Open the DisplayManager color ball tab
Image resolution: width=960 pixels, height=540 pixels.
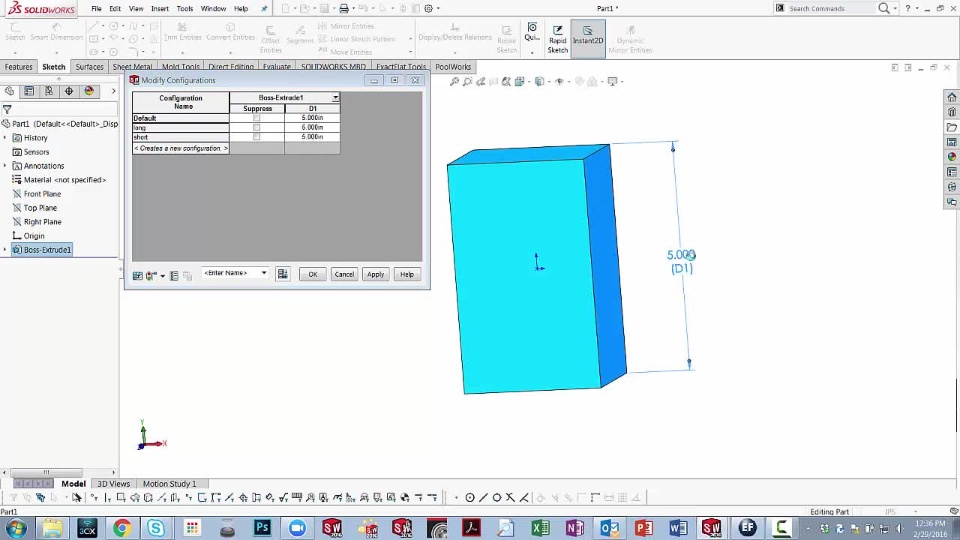89,91
